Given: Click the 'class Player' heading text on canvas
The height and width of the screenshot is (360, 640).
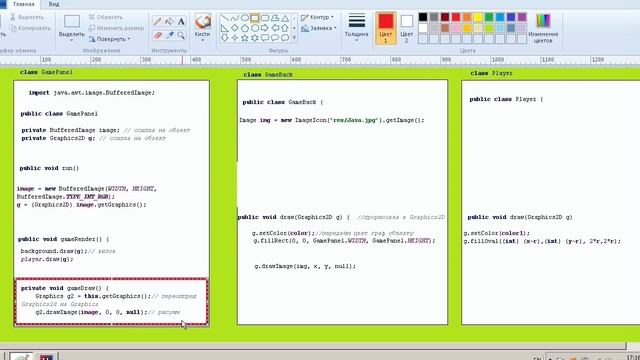Looking at the screenshot, I should click(491, 73).
